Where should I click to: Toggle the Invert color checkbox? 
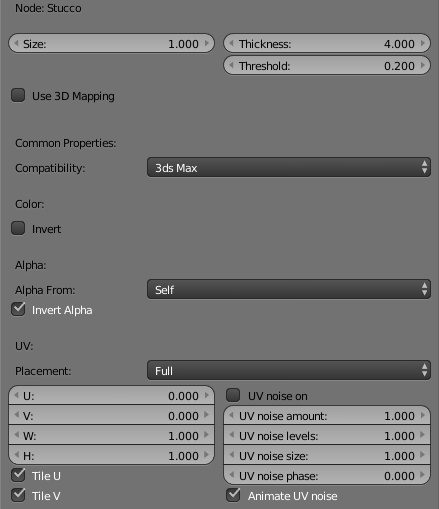(x=18, y=229)
